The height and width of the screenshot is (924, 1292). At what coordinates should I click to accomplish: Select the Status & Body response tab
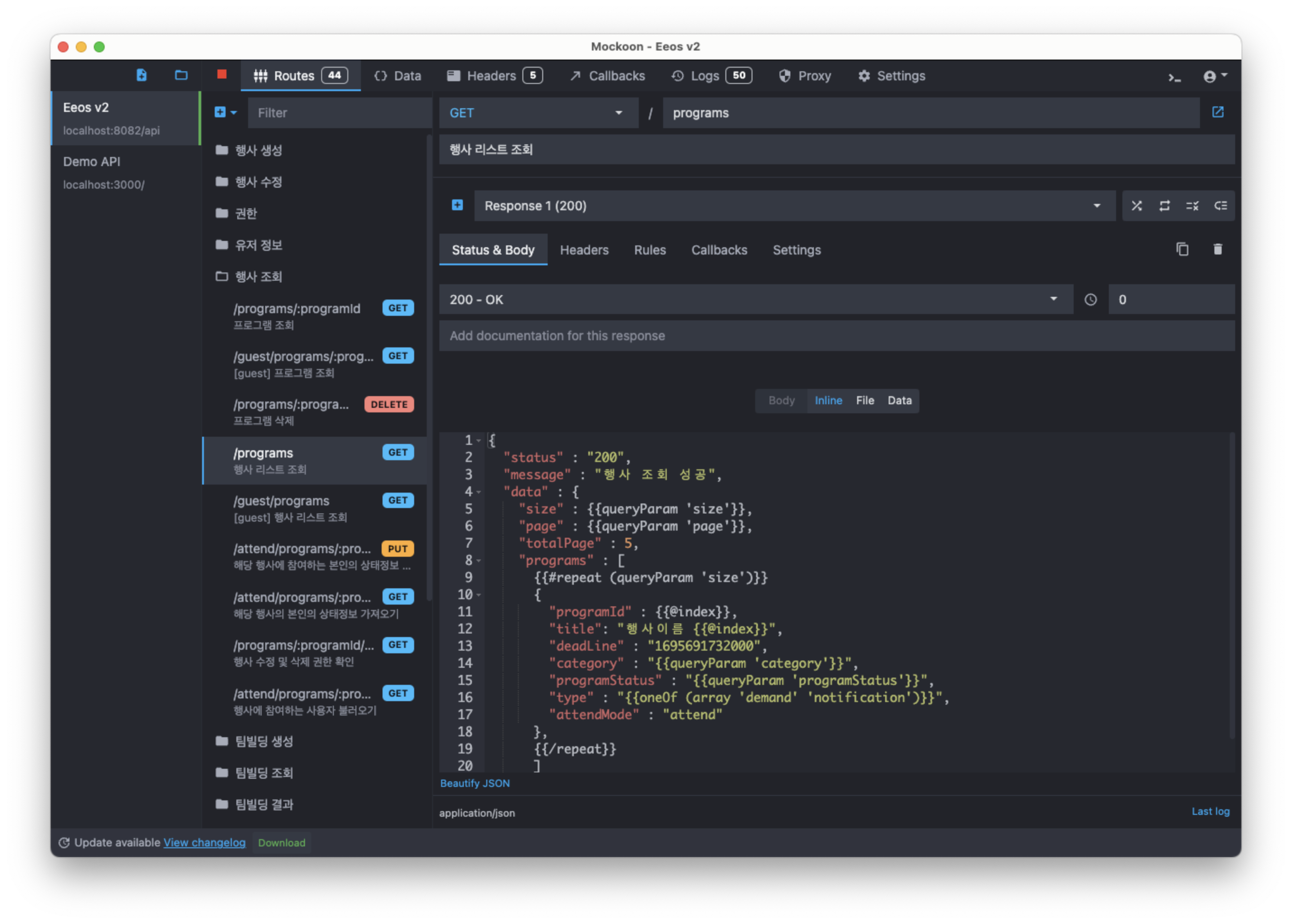[493, 250]
